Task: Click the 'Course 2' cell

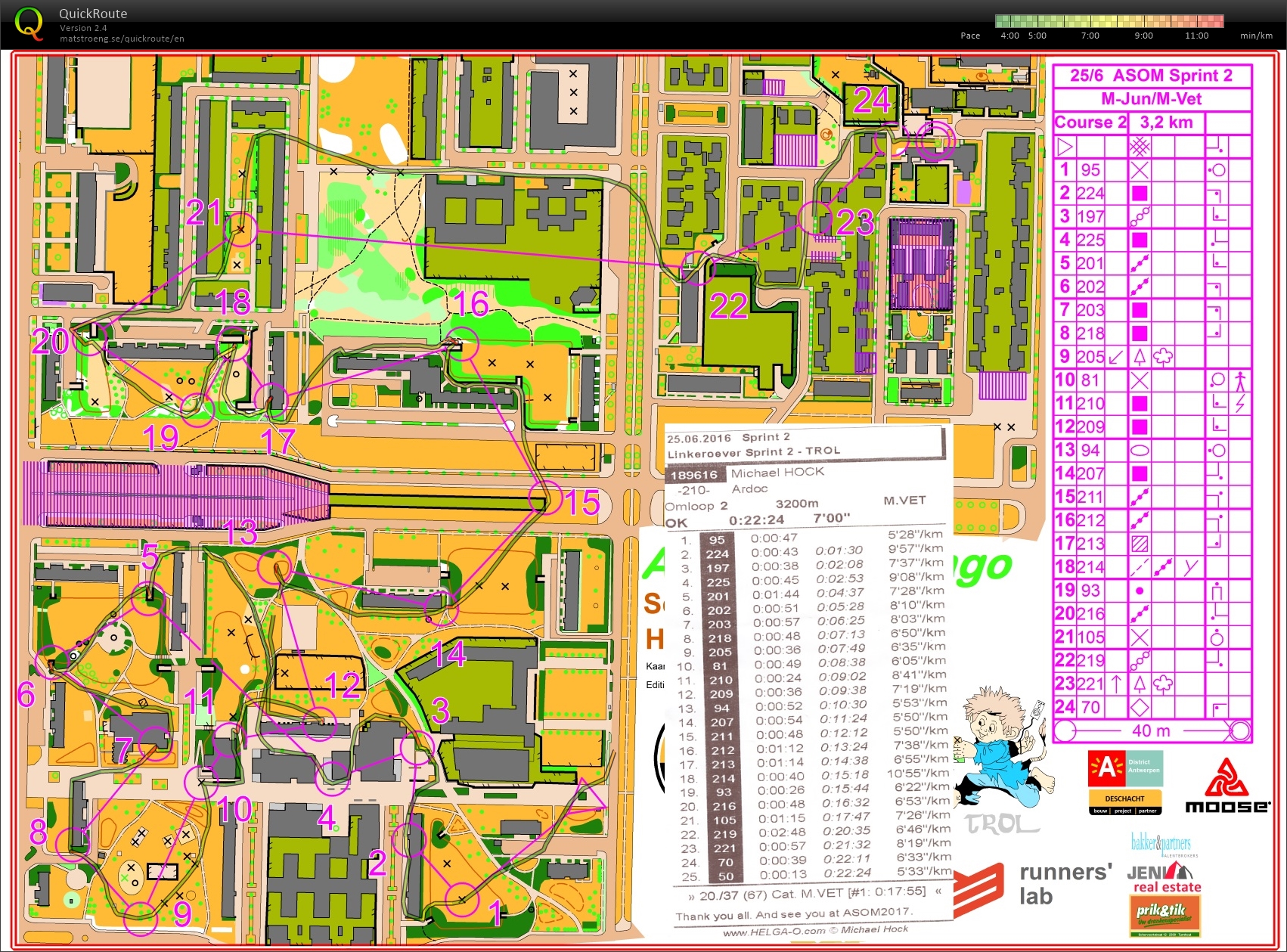Action: [x=1090, y=122]
